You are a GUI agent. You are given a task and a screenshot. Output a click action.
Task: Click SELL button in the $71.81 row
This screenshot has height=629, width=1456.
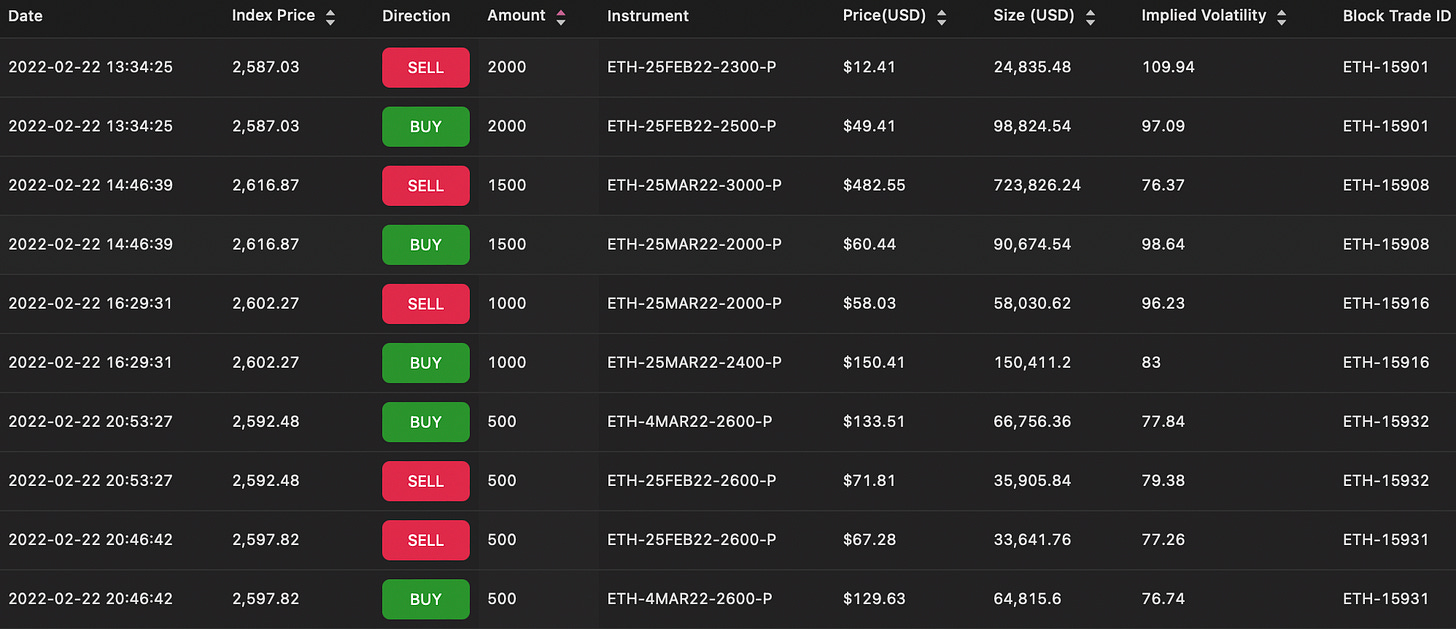point(426,481)
